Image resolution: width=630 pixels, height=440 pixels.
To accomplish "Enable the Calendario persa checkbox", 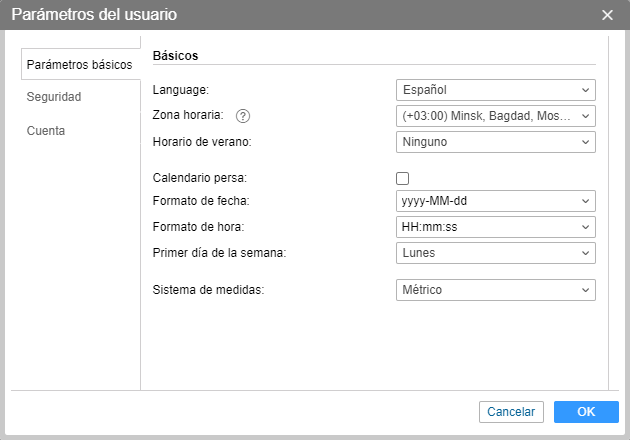I will 403,178.
